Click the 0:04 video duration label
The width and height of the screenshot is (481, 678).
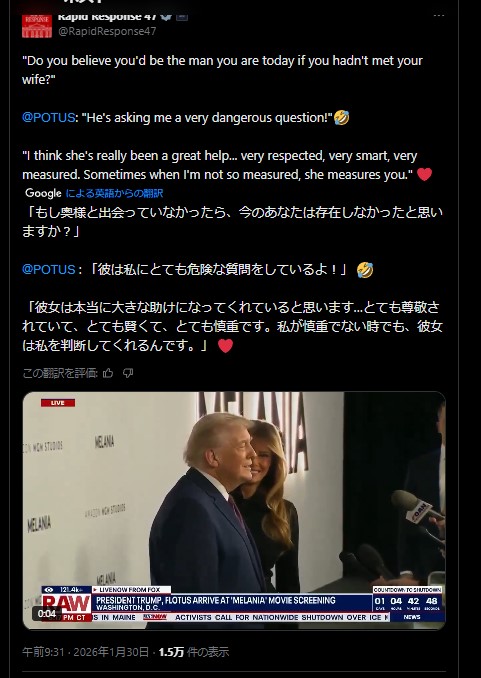tap(46, 613)
